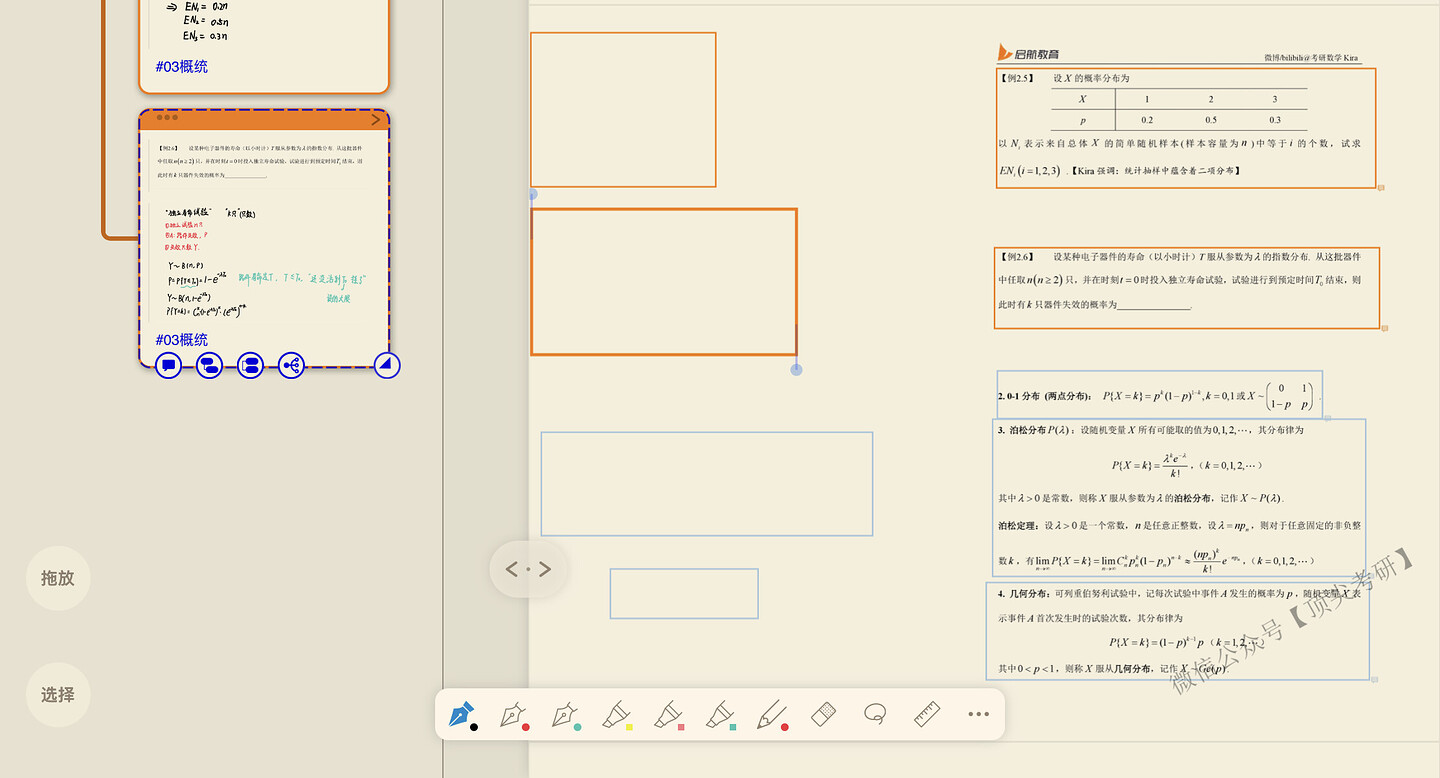The height and width of the screenshot is (778, 1440).
Task: Select the 例2.6 excerpt box in the document
Action: coord(1187,288)
